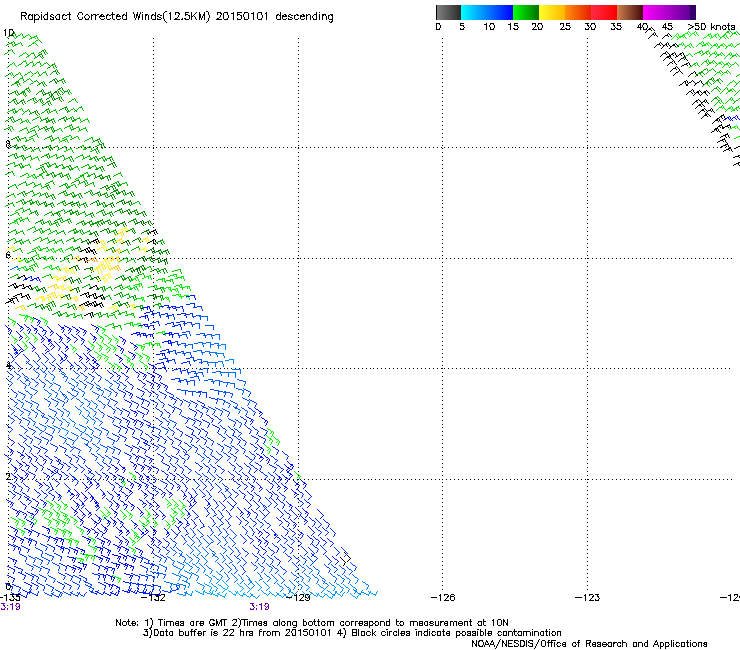Click the red 30-35 knots legend segment

click(x=604, y=12)
